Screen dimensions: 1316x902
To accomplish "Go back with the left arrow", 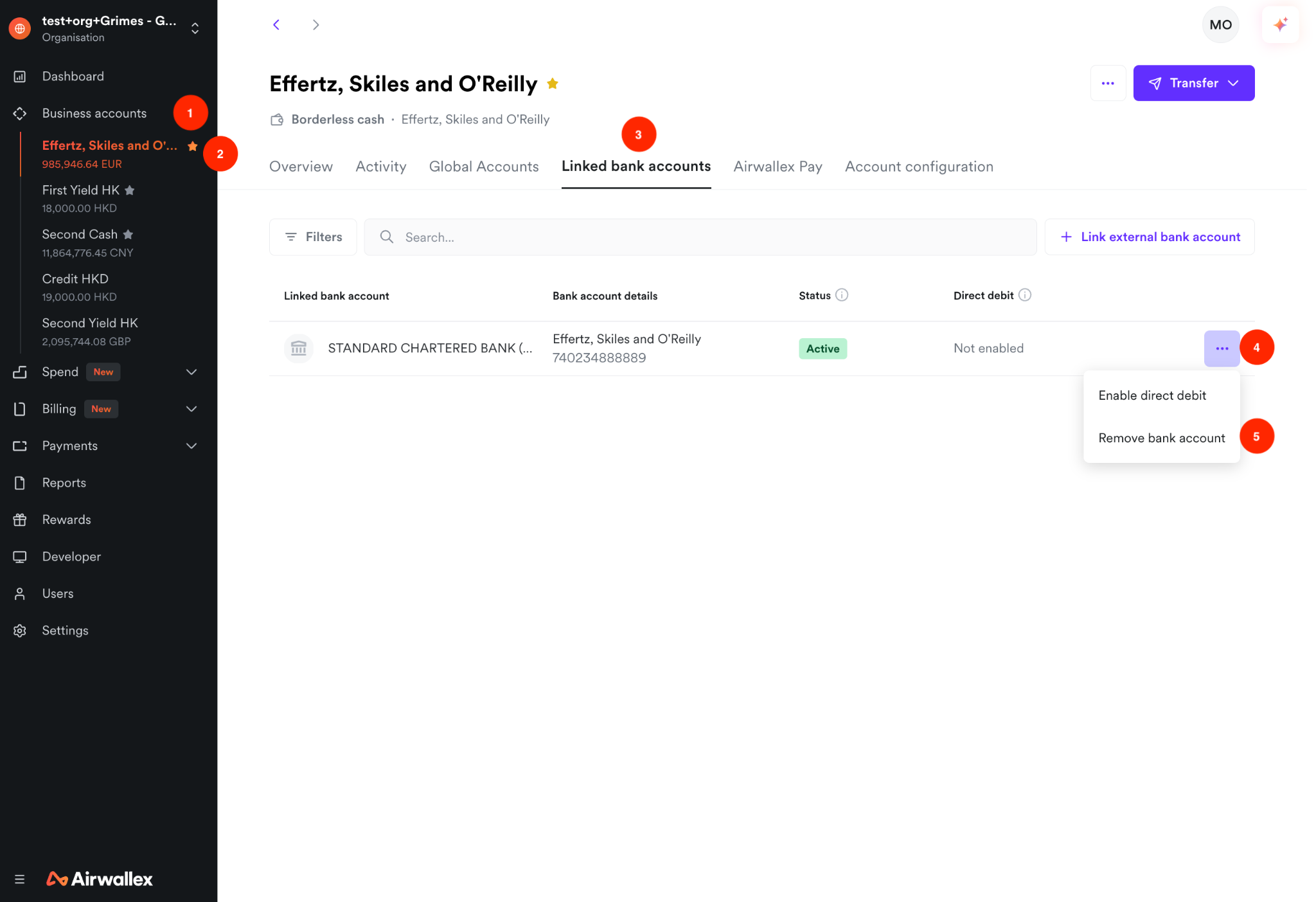I will pos(276,24).
